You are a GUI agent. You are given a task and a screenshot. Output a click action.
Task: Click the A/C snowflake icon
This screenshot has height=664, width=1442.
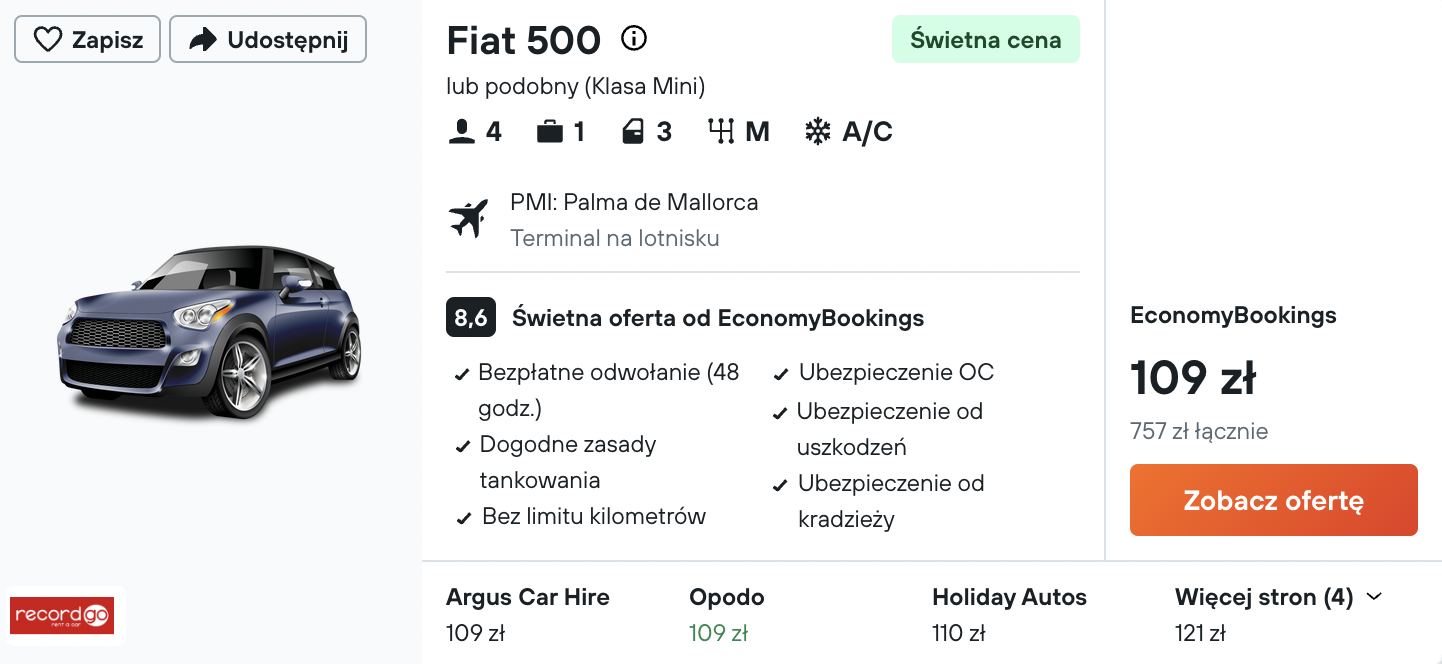818,132
